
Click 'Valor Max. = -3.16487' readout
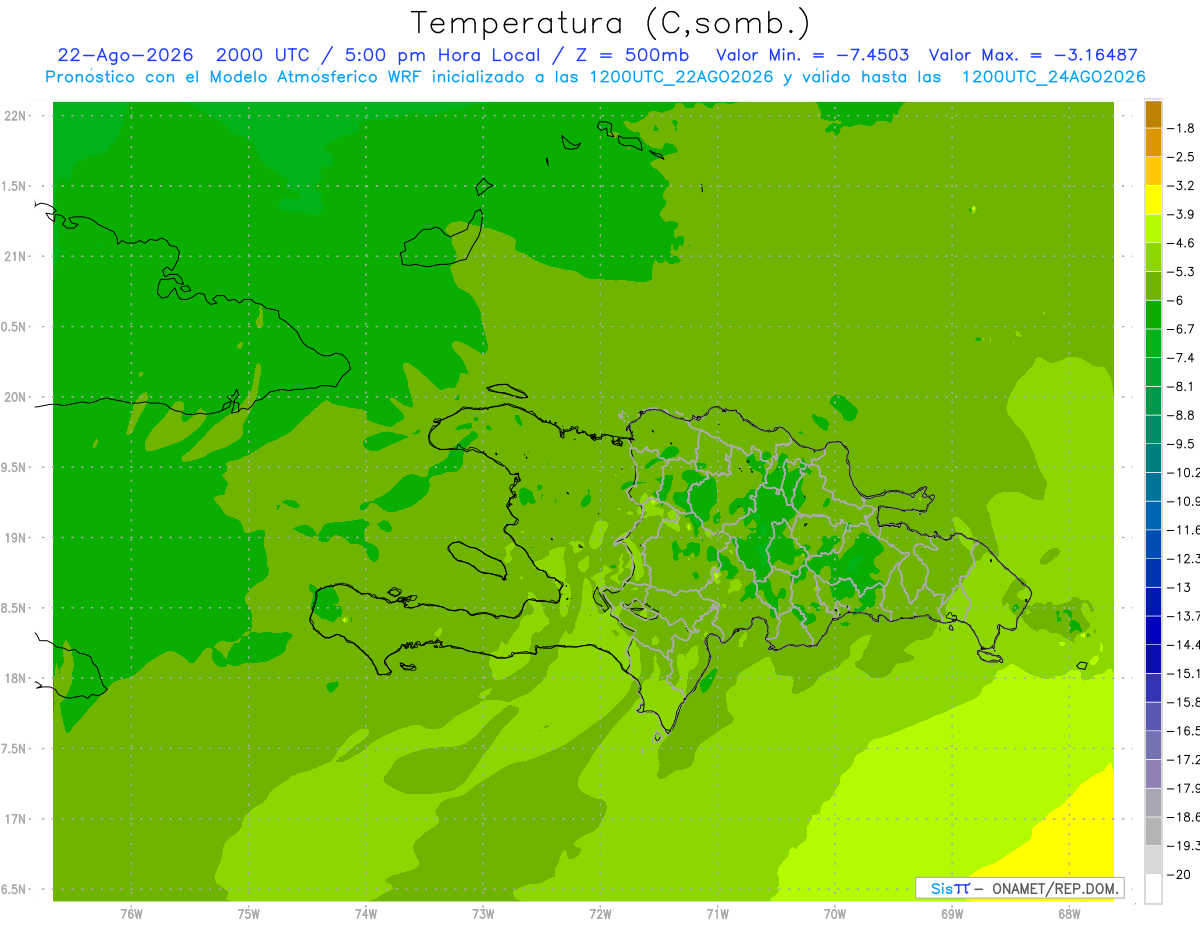pos(1033,55)
